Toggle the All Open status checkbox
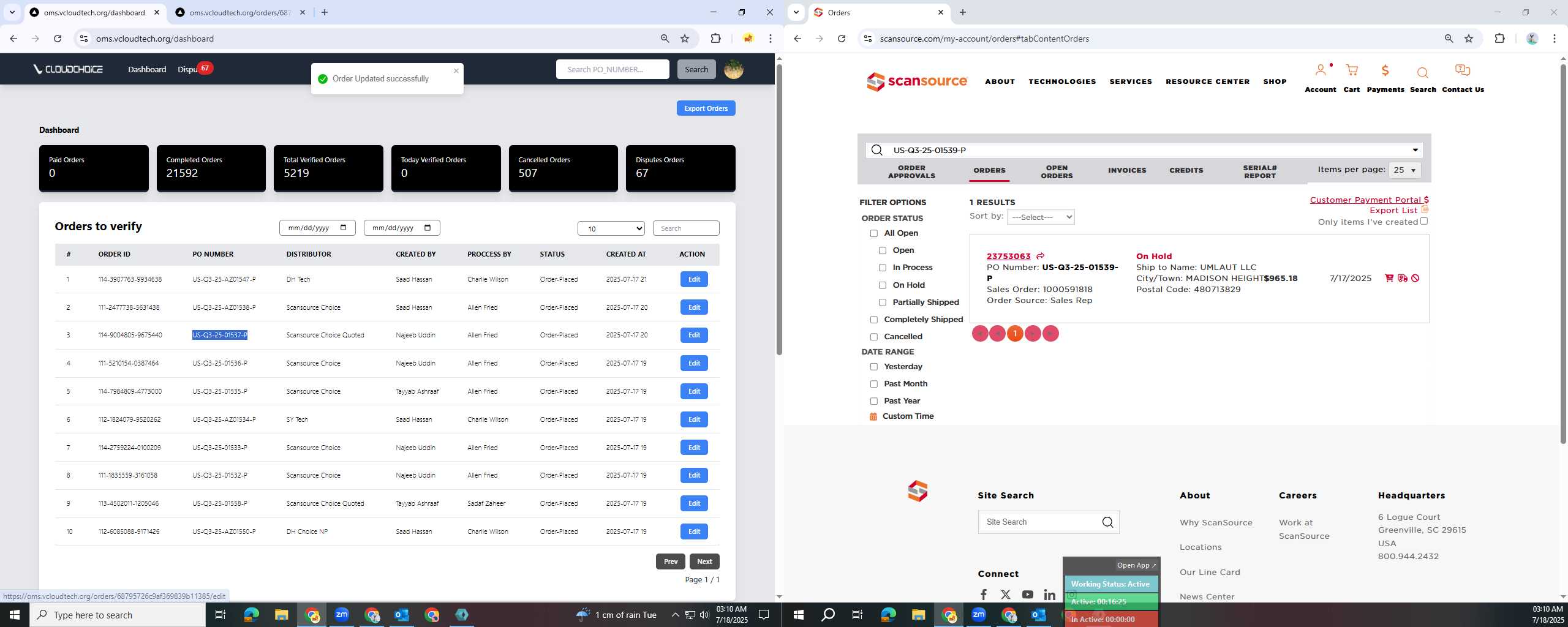Image resolution: width=1568 pixels, height=627 pixels. [874, 233]
